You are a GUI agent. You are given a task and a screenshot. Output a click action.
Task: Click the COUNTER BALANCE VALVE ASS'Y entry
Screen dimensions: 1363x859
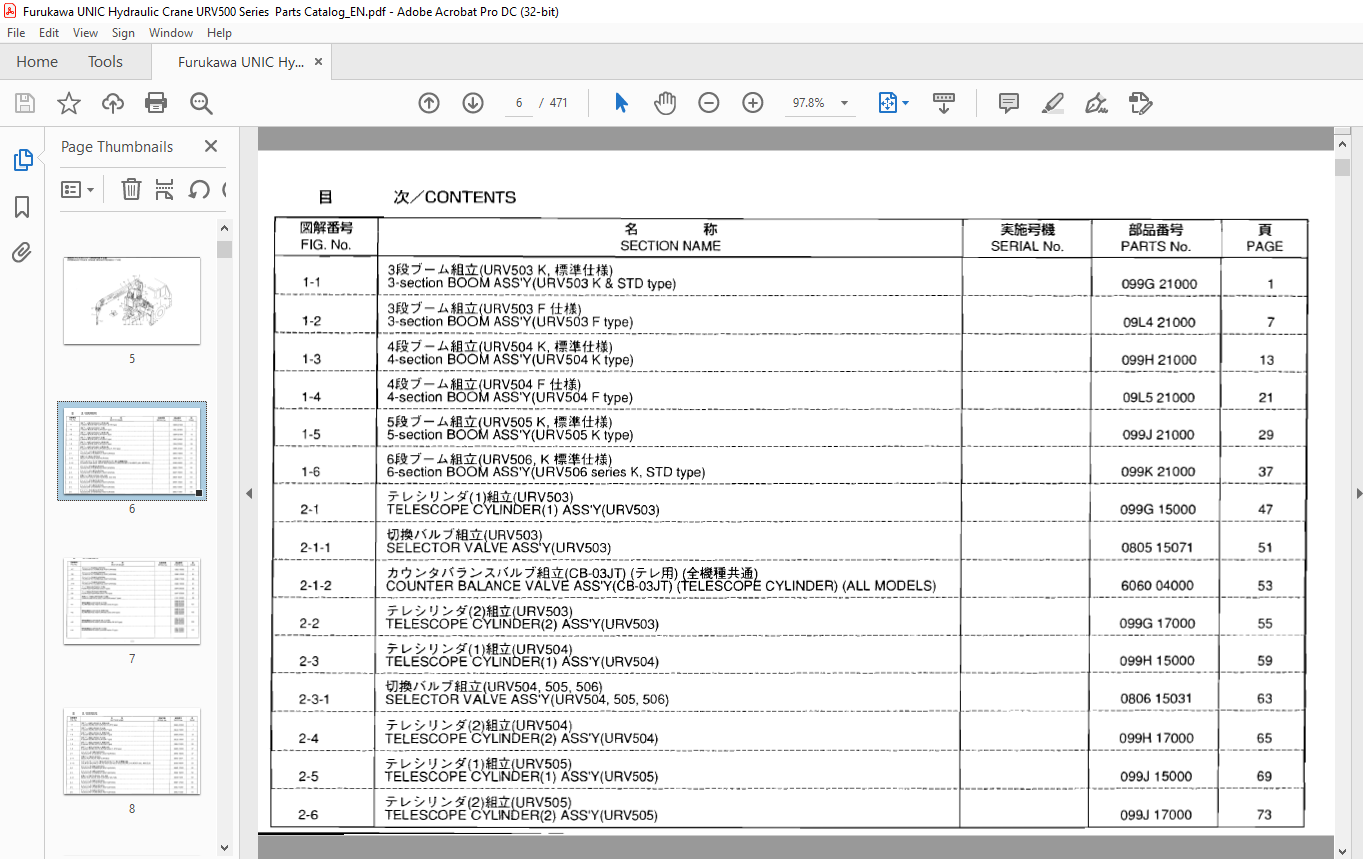661,586
